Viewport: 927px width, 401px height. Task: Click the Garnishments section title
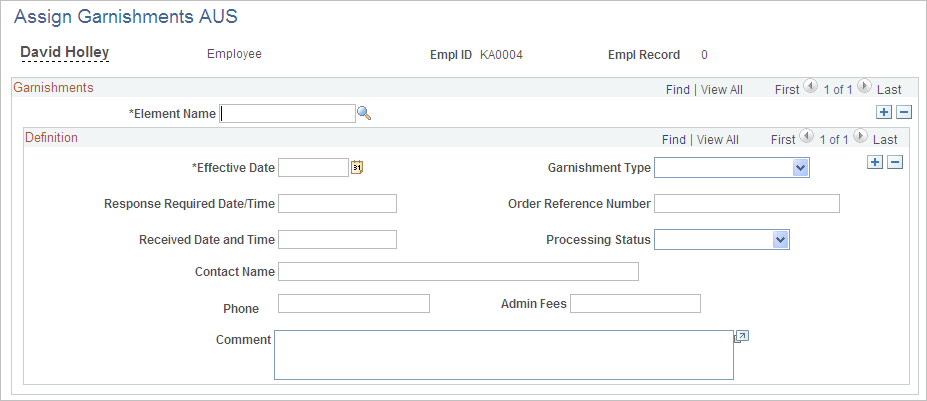click(53, 88)
